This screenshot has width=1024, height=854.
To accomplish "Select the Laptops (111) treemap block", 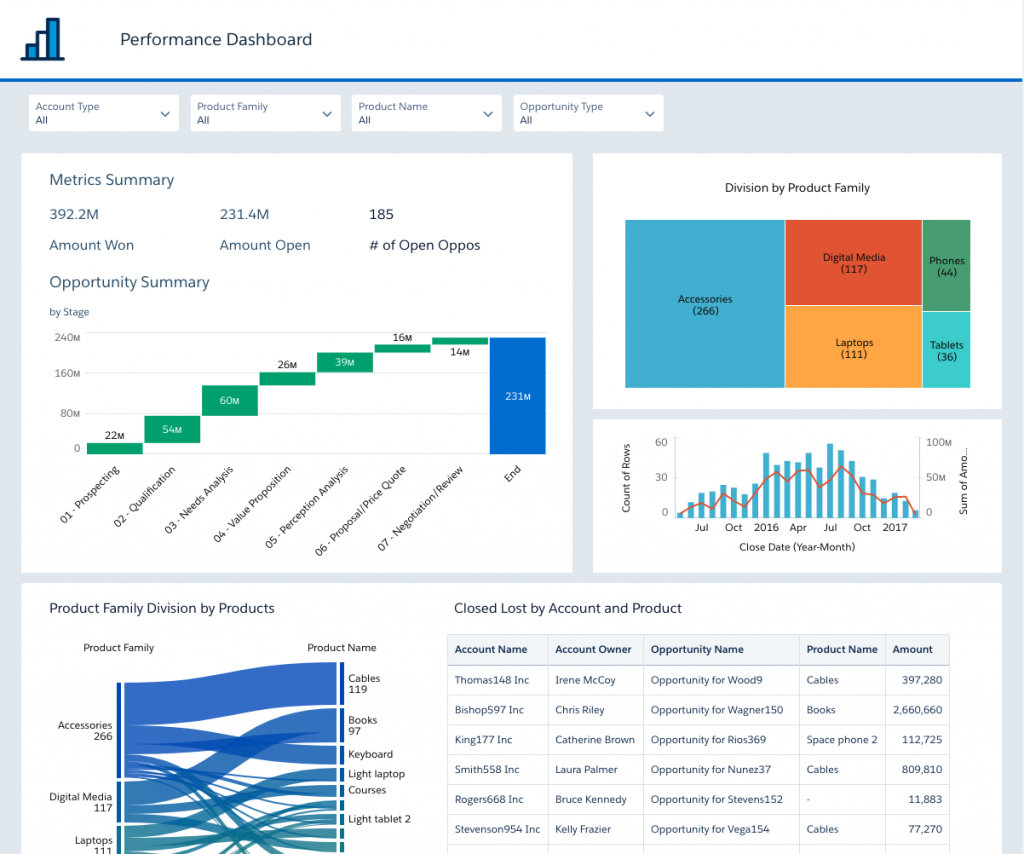I will (x=853, y=346).
